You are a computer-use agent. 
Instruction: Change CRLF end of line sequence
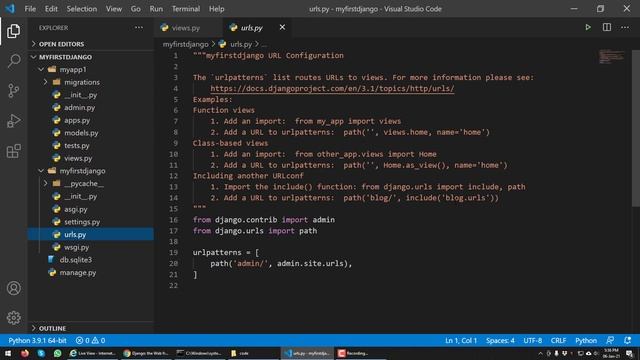coord(558,340)
